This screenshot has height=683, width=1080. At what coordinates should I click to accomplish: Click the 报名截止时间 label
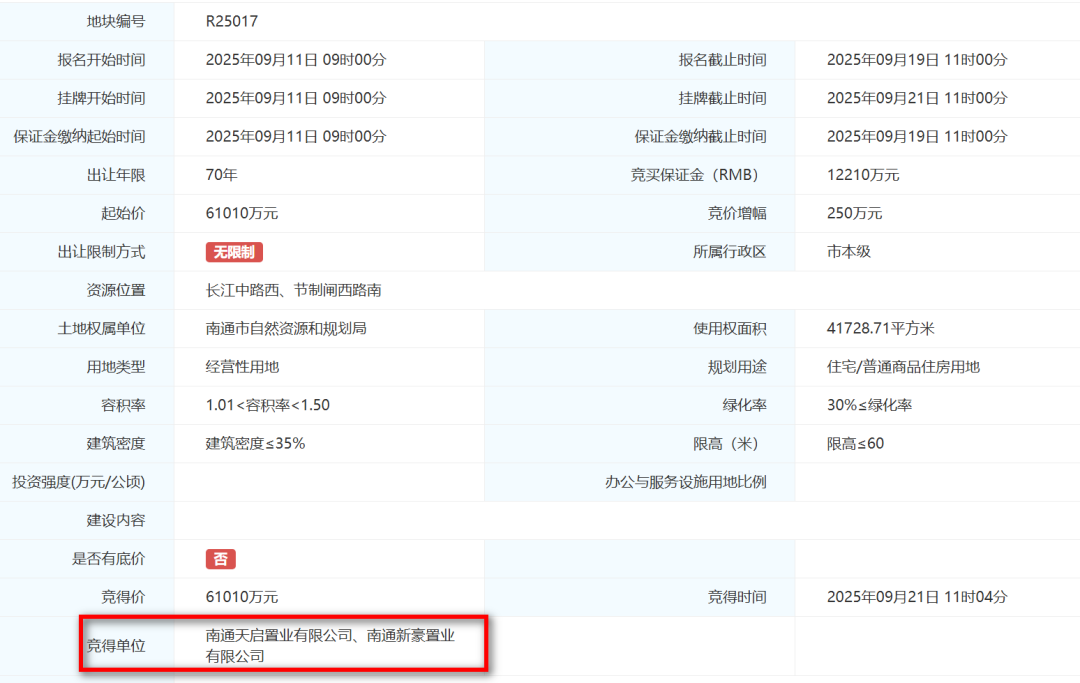click(x=723, y=60)
